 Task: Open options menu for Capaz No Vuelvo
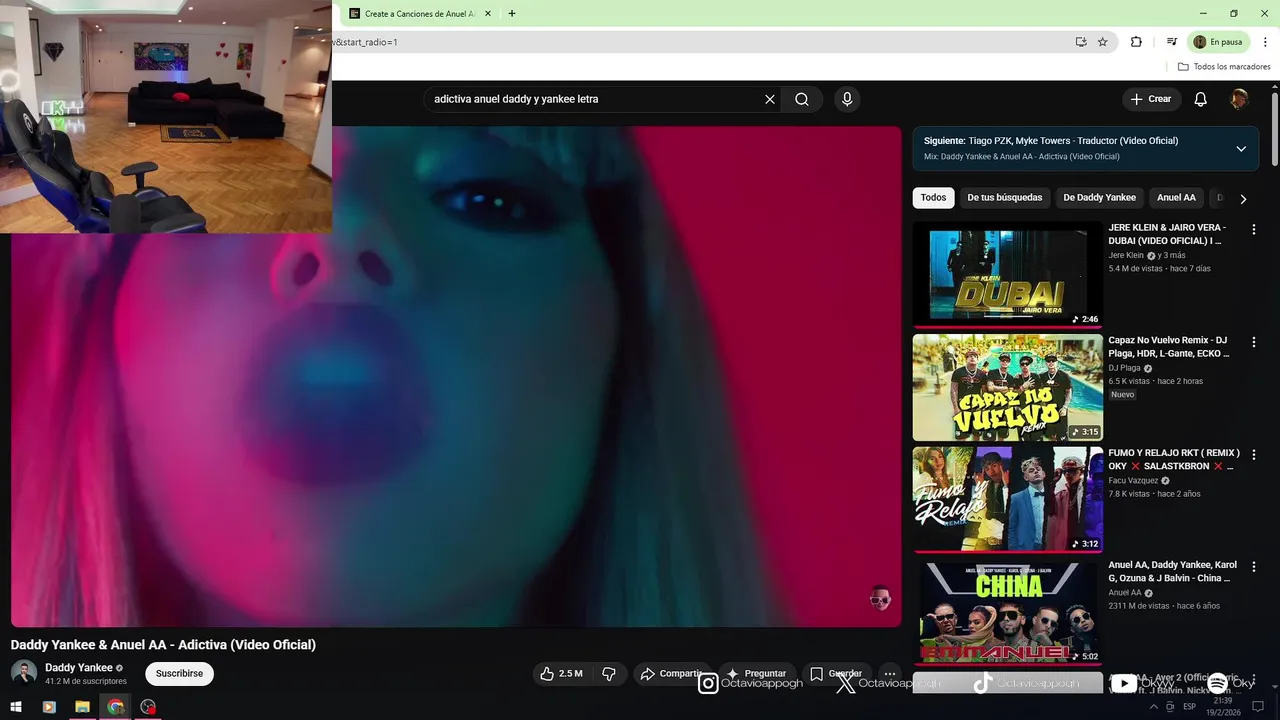coord(1254,342)
